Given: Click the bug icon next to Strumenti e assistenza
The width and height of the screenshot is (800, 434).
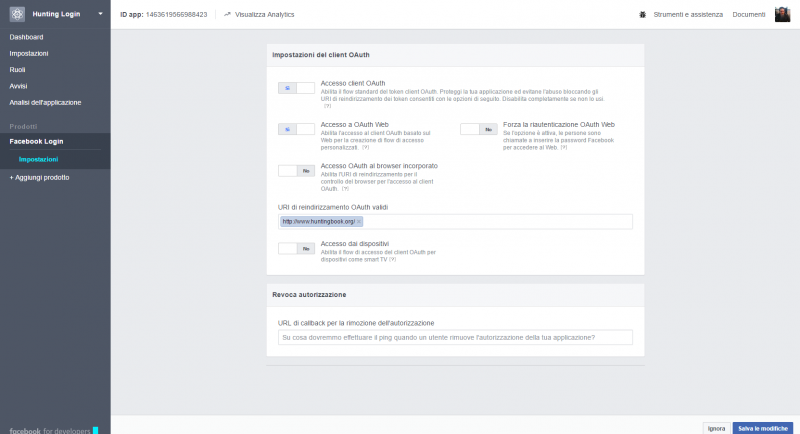Looking at the screenshot, I should 642,15.
